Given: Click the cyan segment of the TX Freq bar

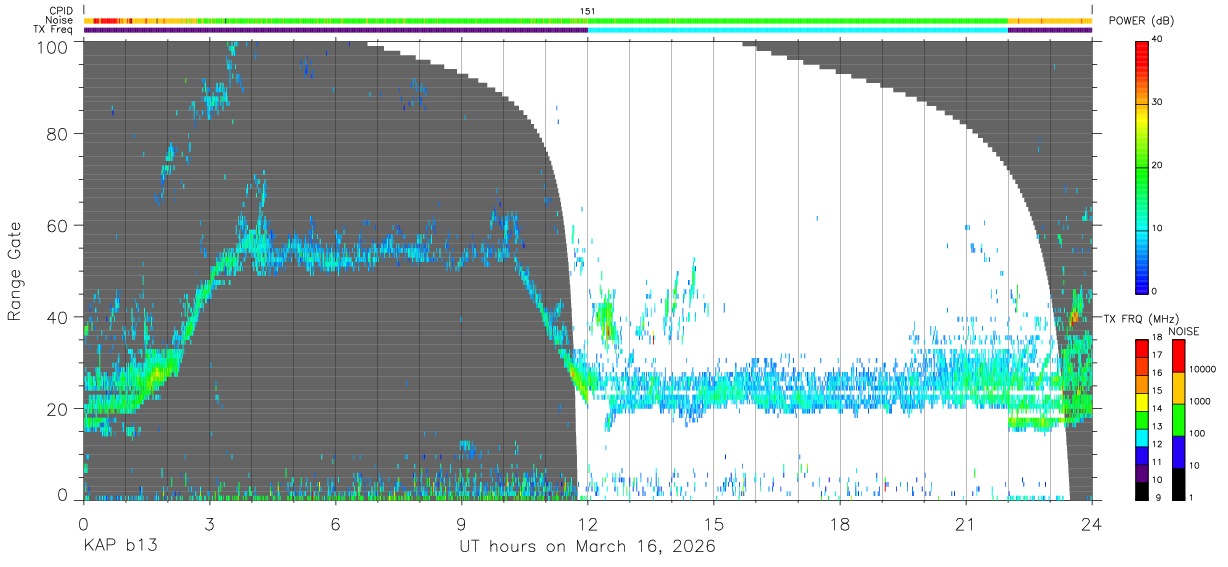Looking at the screenshot, I should tap(797, 30).
